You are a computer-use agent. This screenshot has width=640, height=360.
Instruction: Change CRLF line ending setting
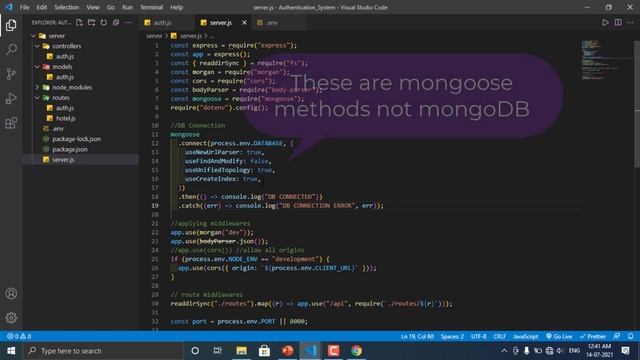(500, 336)
